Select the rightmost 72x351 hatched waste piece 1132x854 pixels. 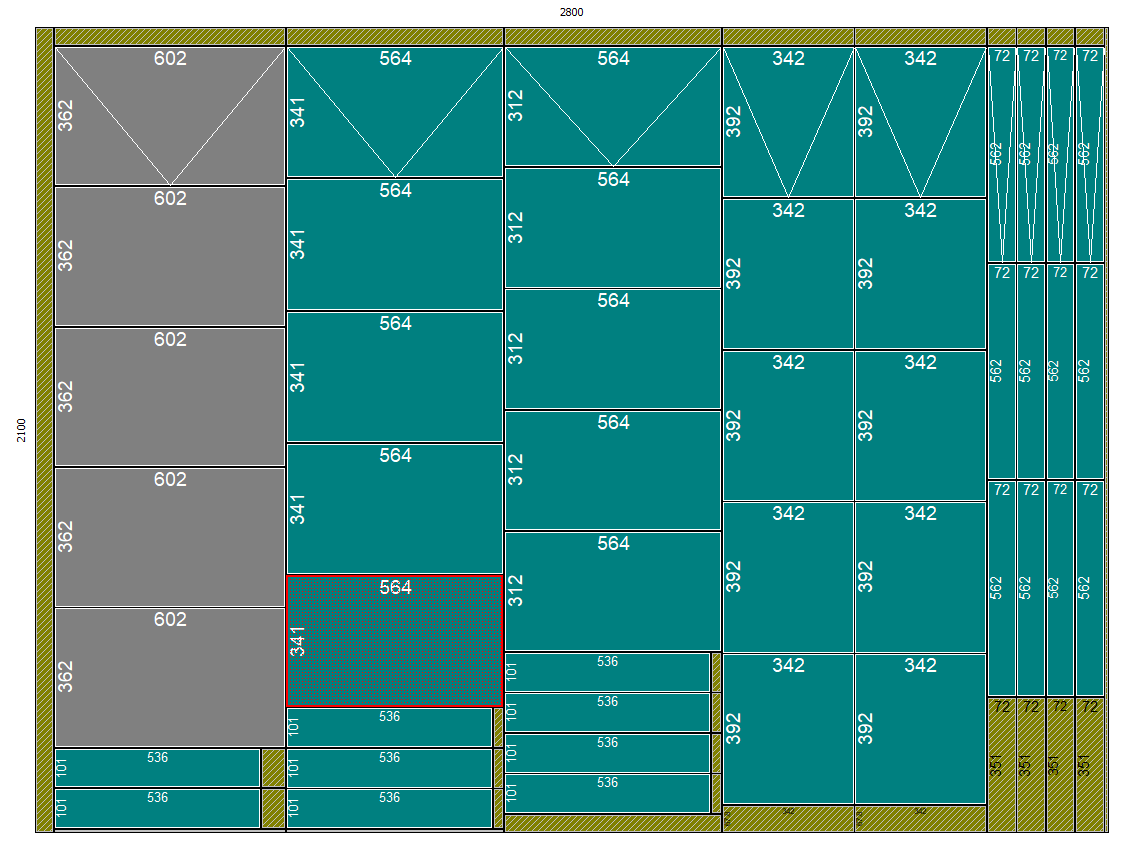(x=1090, y=765)
